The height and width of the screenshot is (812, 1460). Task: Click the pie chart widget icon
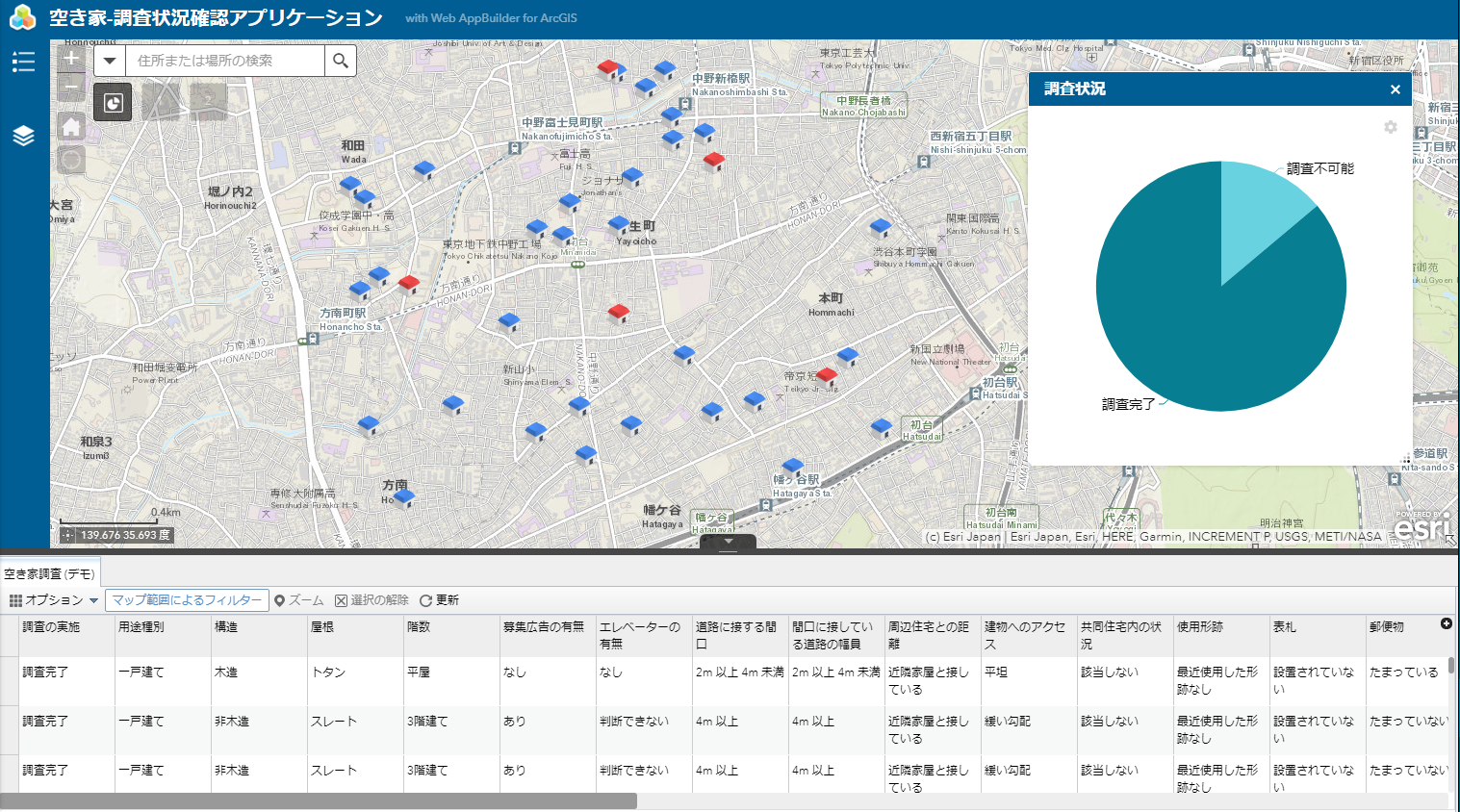pos(114,102)
